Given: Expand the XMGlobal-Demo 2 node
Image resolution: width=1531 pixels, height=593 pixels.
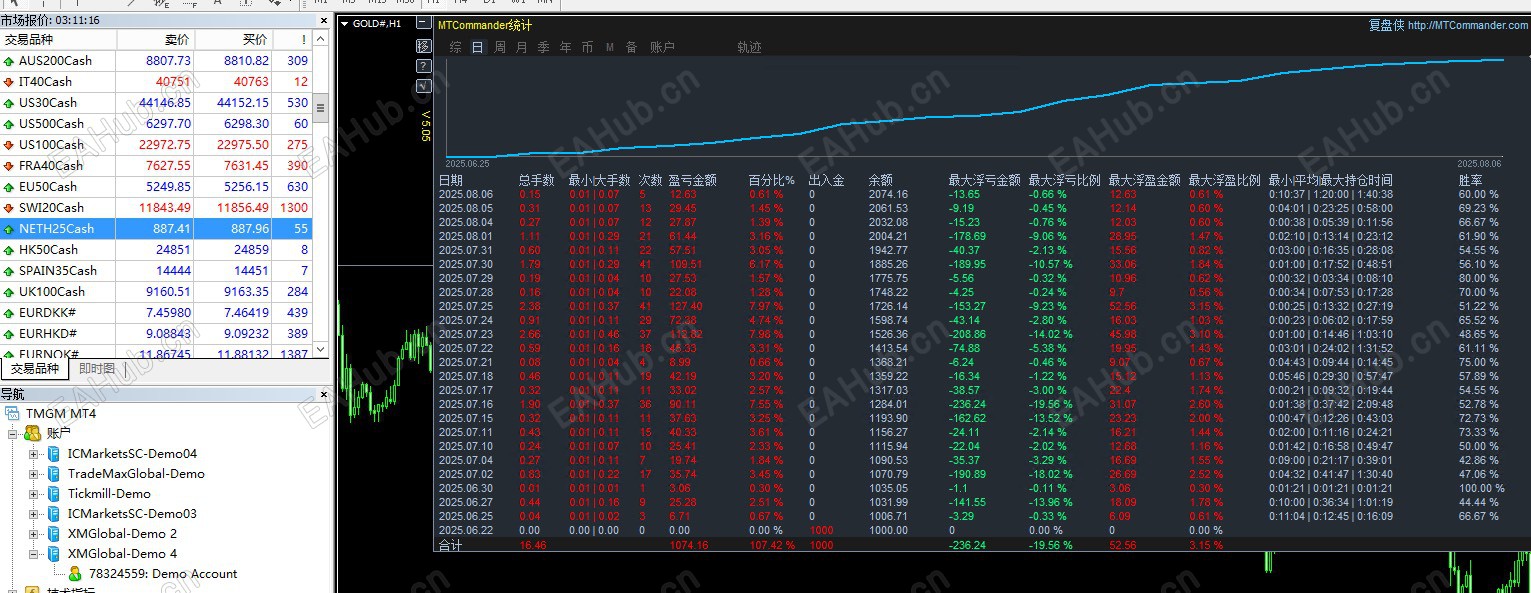Looking at the screenshot, I should click(34, 534).
